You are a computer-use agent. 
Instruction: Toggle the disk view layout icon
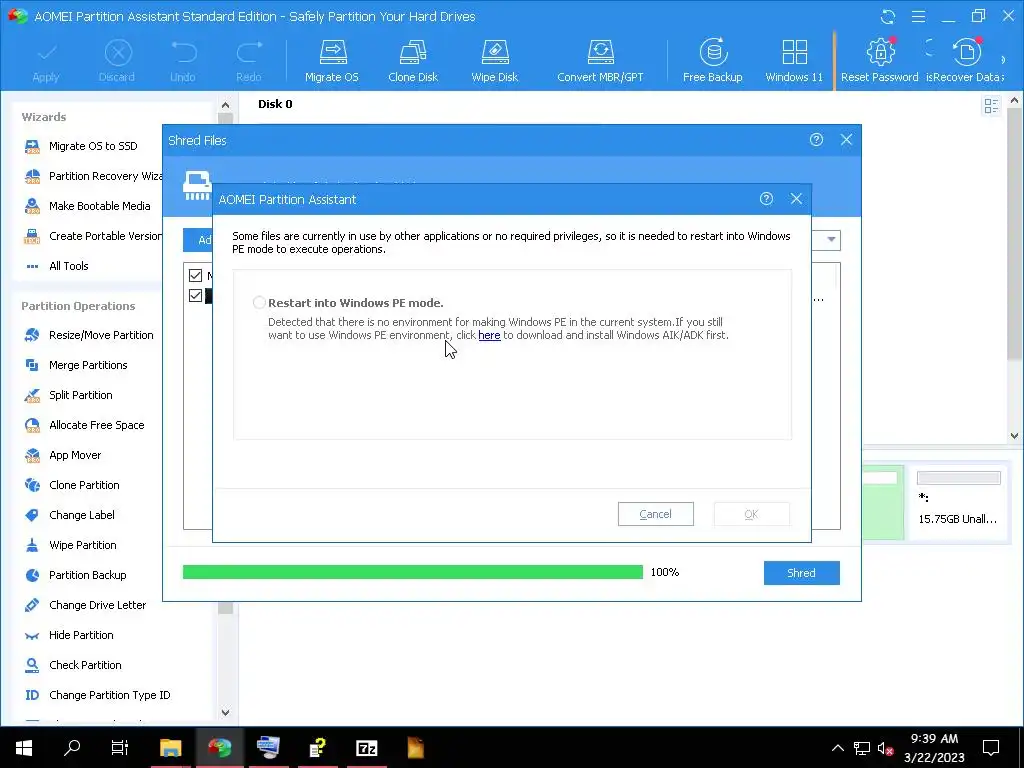click(x=991, y=106)
